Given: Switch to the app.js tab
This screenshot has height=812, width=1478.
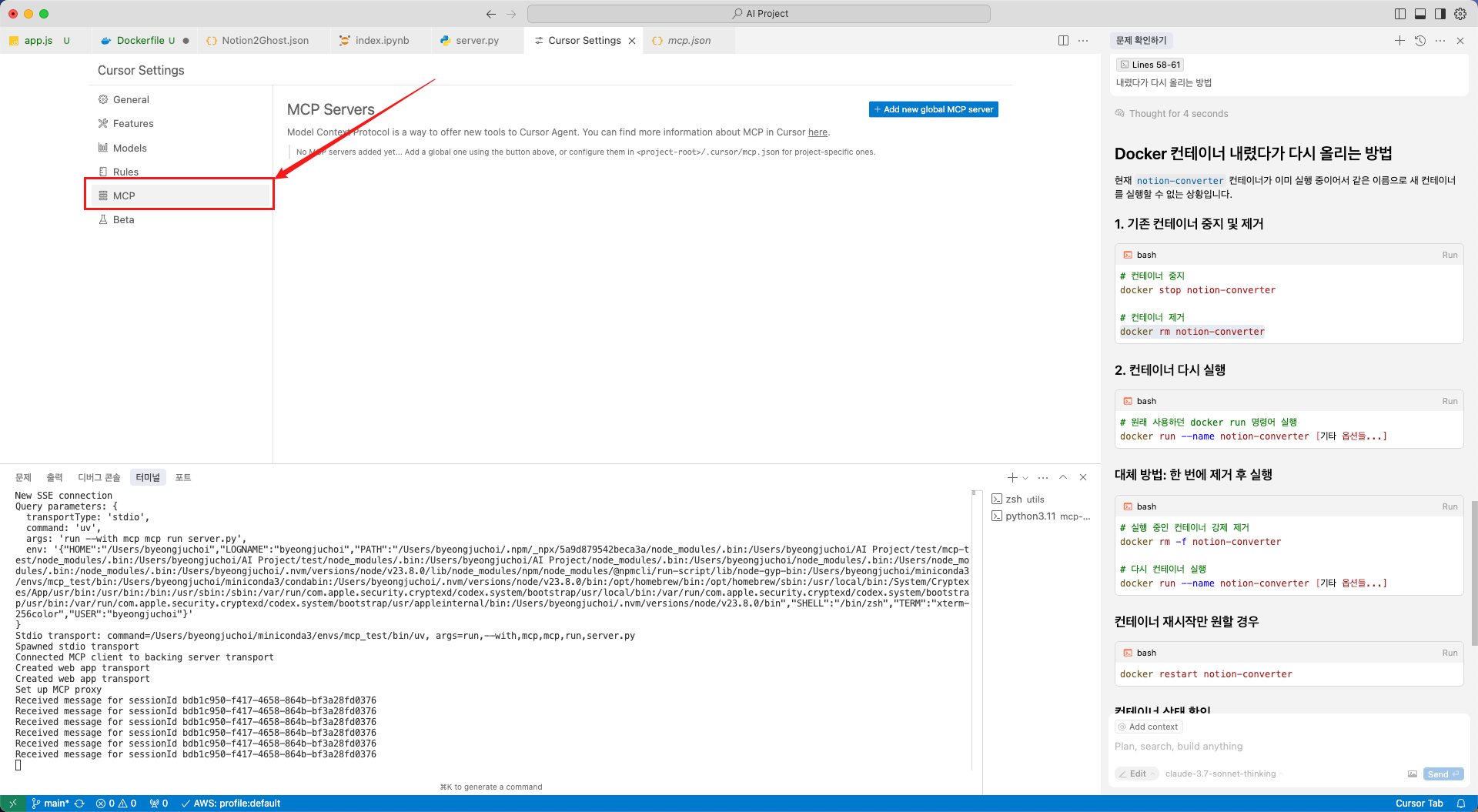Looking at the screenshot, I should tap(38, 41).
